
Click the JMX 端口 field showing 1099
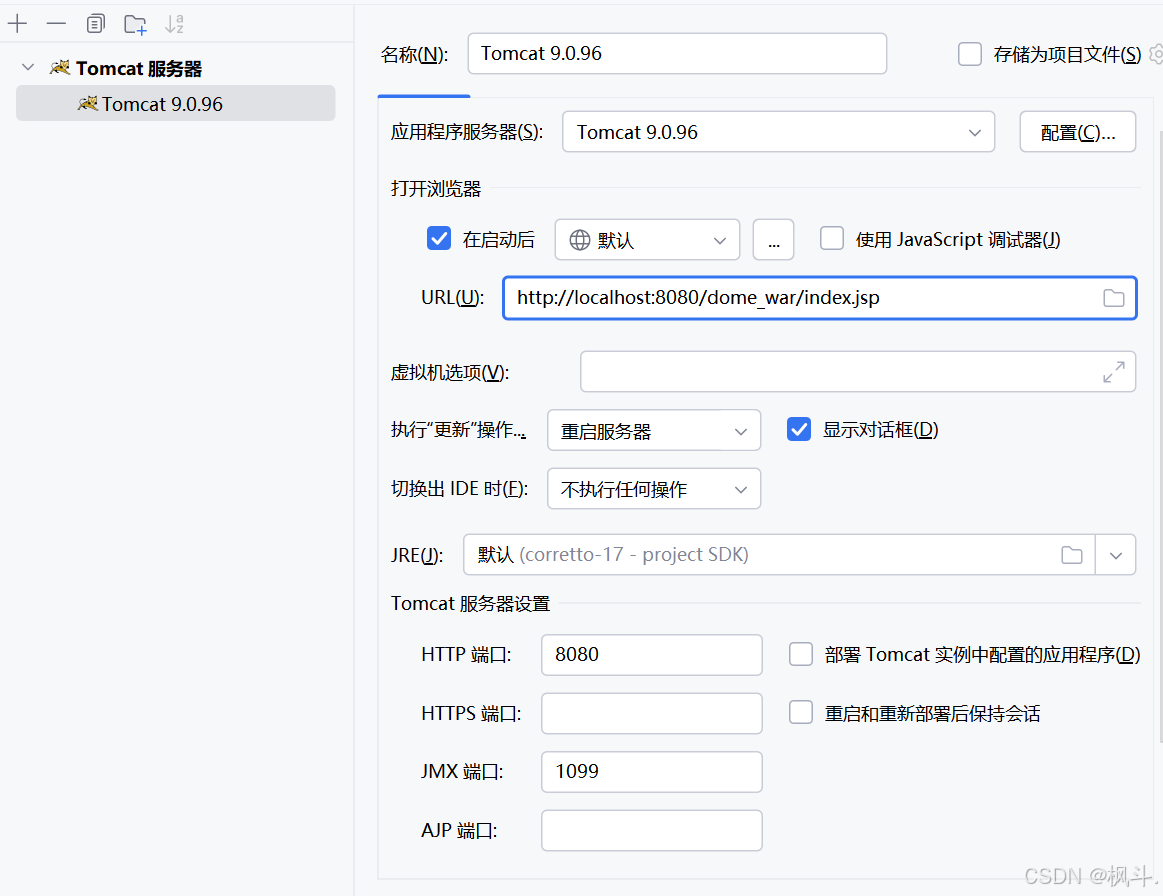coord(652,772)
